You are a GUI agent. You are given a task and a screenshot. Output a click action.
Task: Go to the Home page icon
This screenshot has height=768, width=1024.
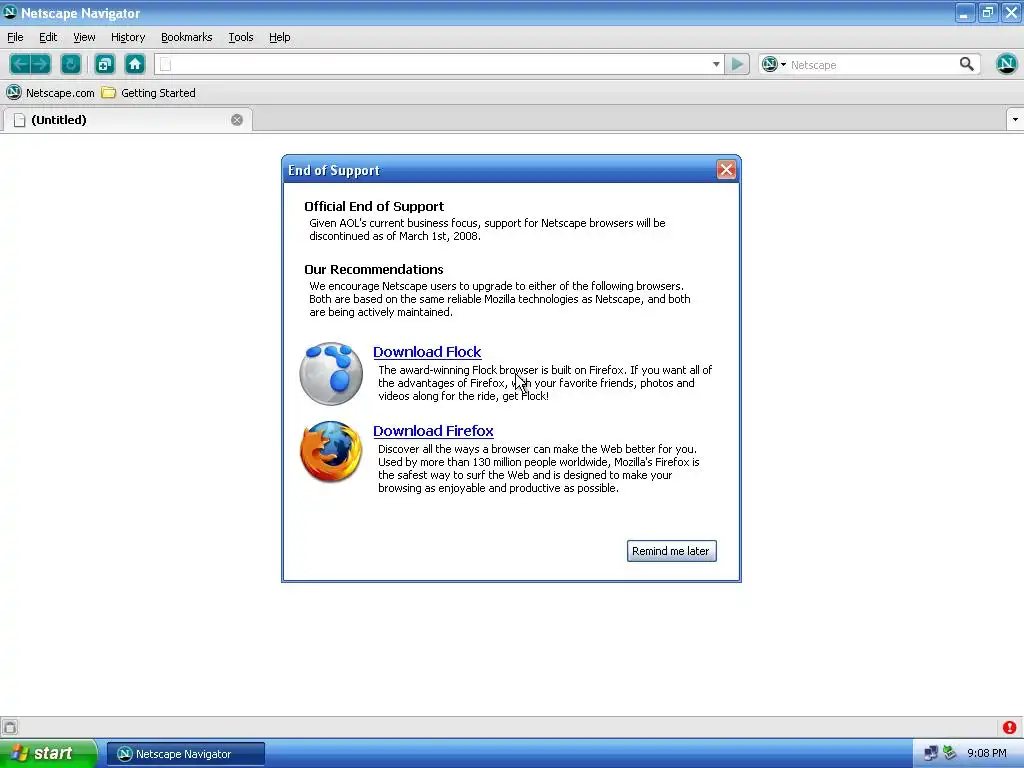135,64
